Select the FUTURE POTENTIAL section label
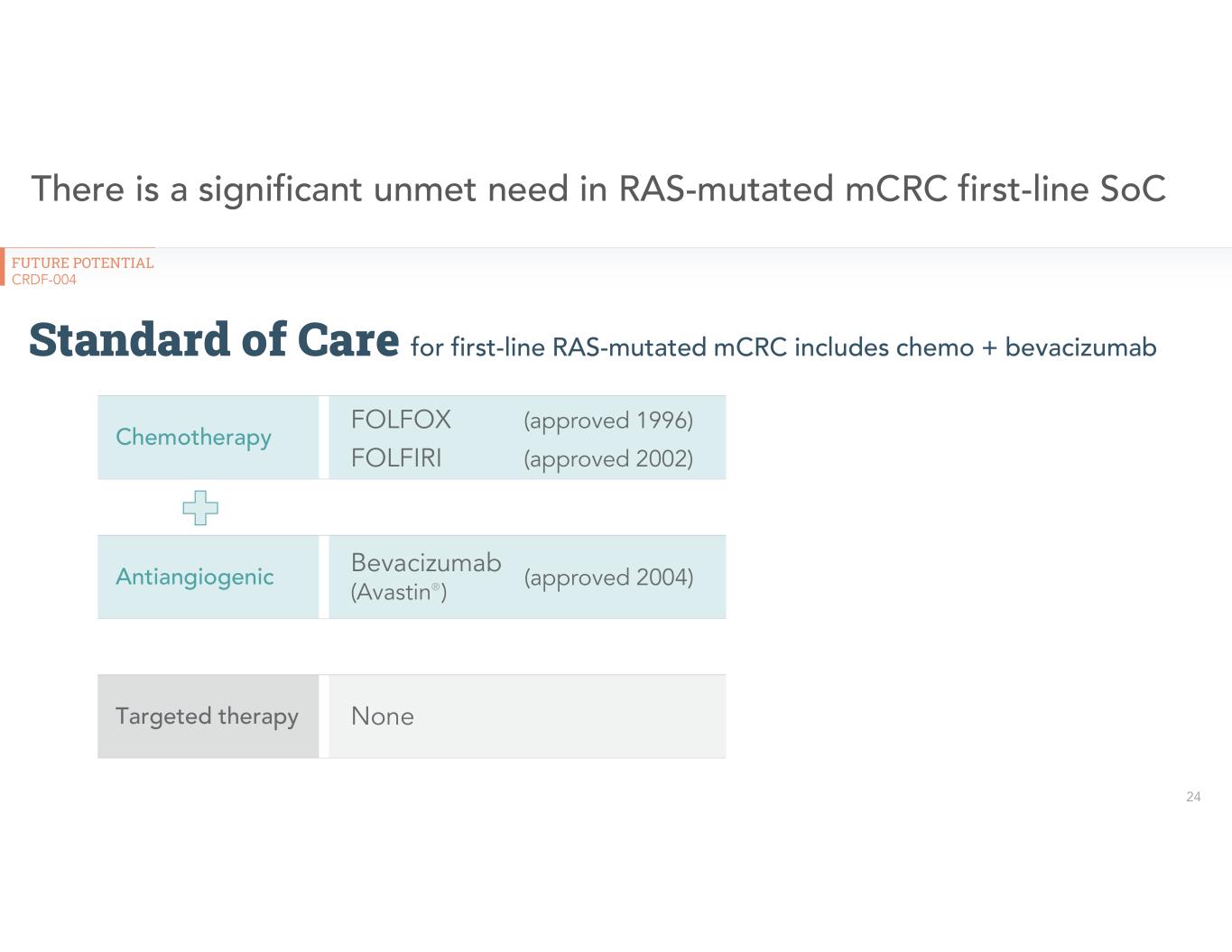 [82, 263]
